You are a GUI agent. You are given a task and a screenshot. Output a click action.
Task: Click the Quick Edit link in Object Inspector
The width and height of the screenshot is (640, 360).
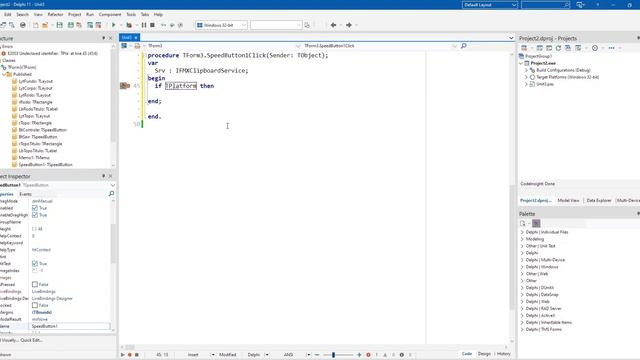coord(31,340)
